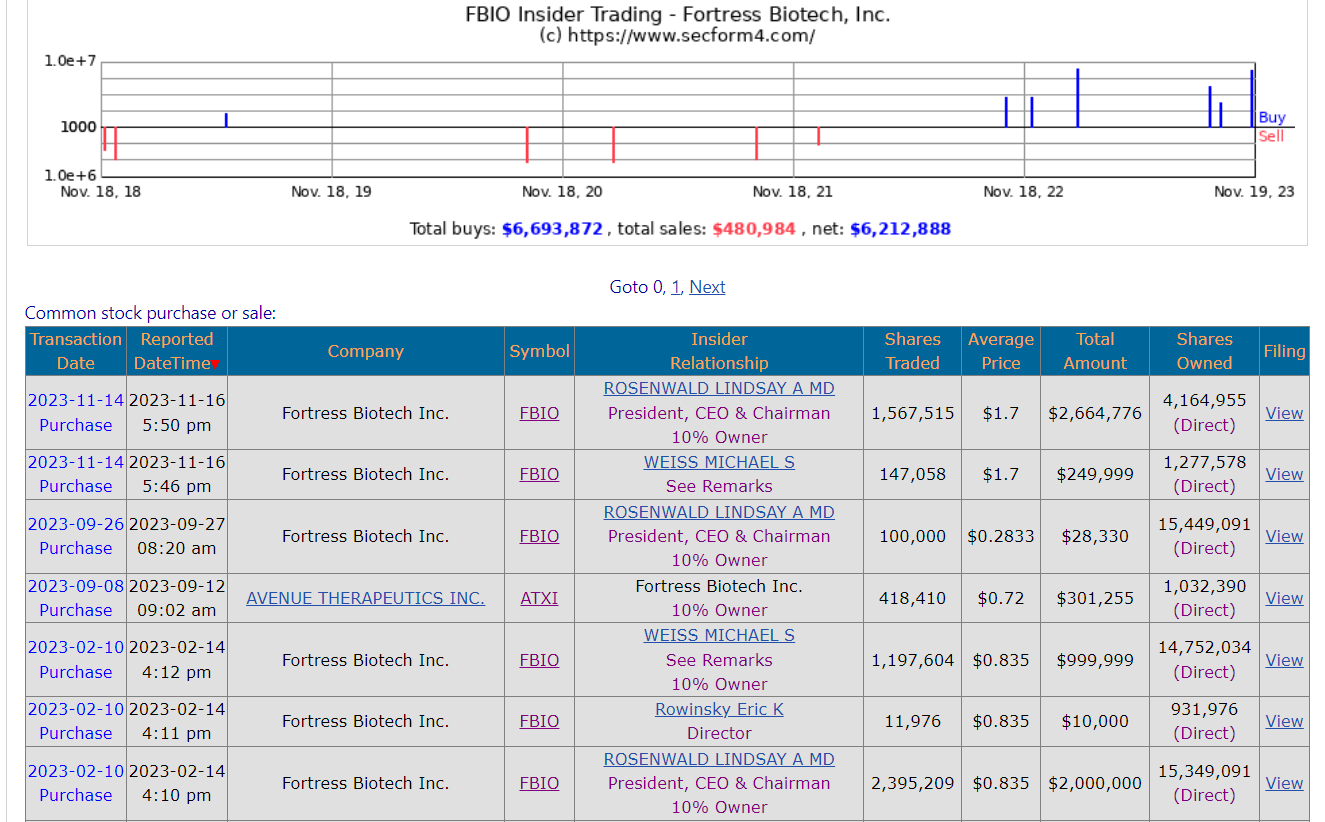This screenshot has height=822, width=1325.
Task: Sort by Transaction Date column header
Action: tap(76, 351)
